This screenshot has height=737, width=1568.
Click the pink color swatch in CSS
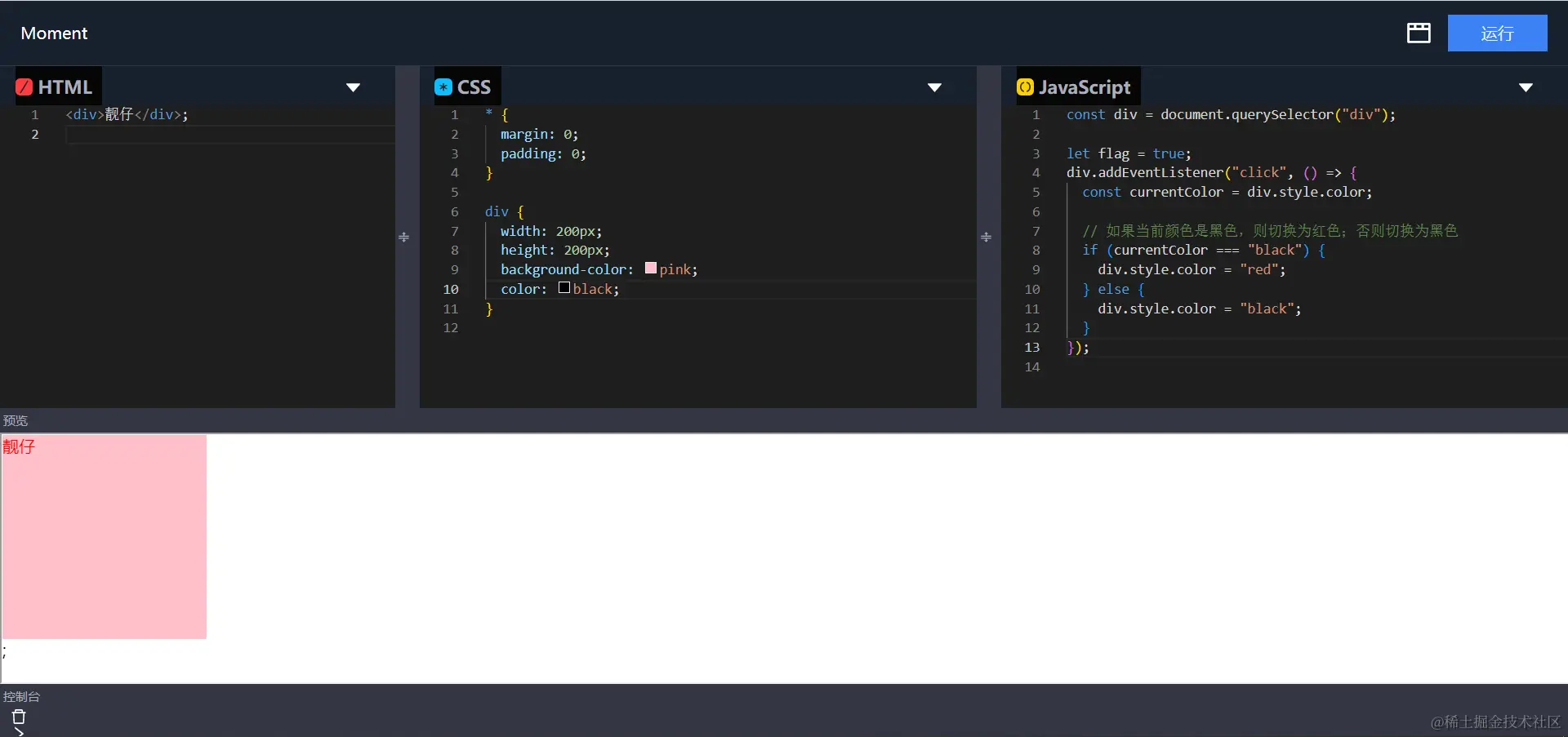pos(651,268)
